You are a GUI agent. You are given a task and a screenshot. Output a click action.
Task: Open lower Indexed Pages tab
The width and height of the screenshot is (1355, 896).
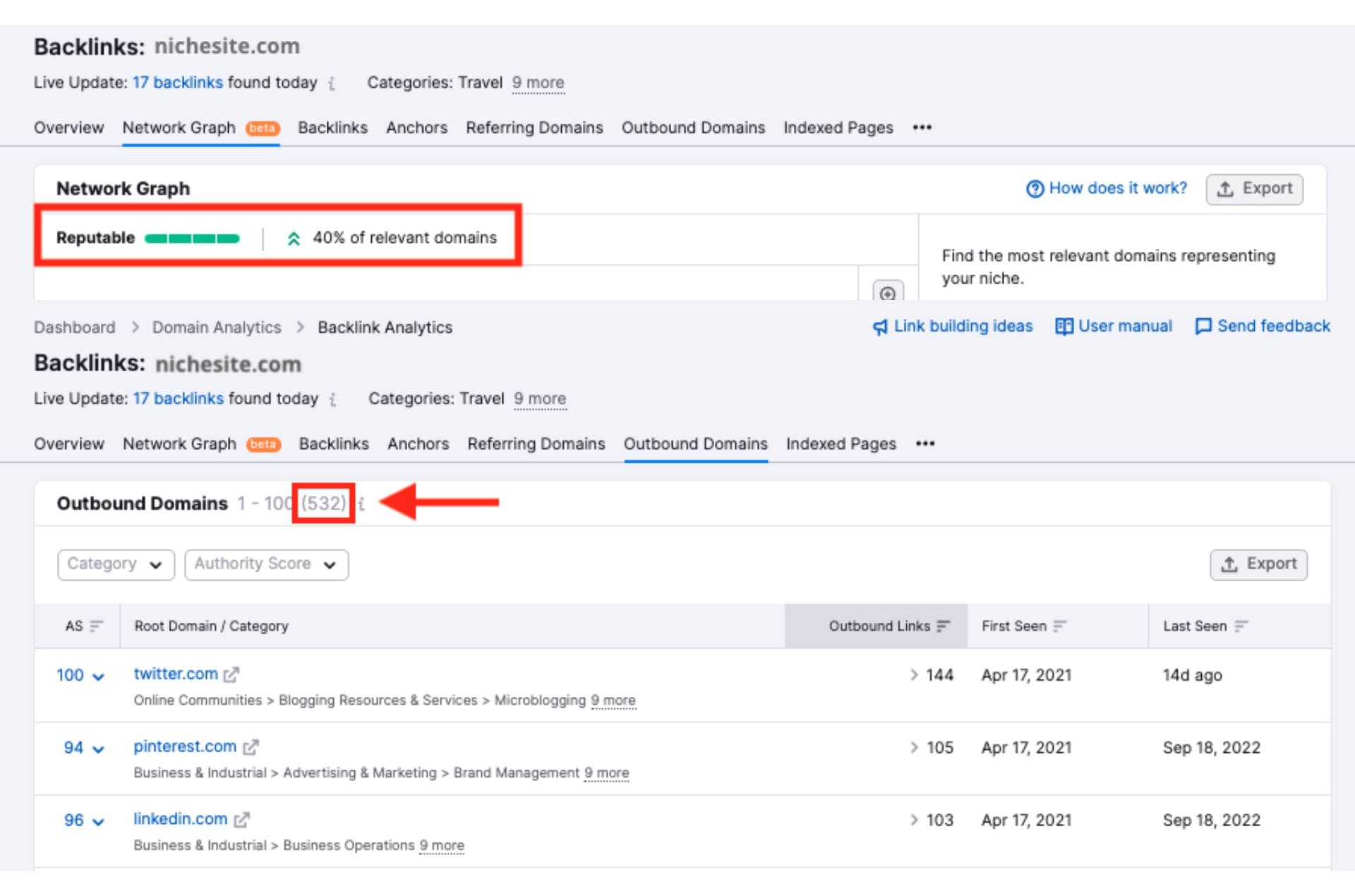coord(841,444)
